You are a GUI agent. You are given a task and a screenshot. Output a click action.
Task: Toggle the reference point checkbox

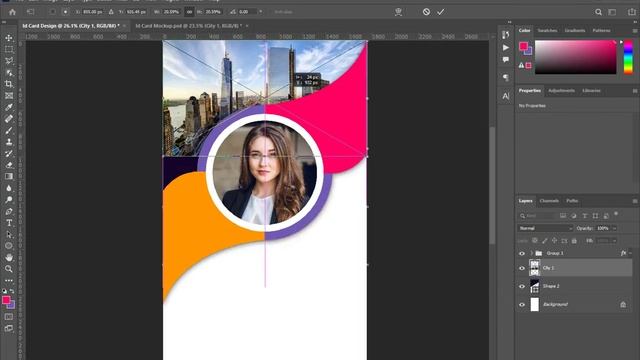pyautogui.click(x=53, y=12)
